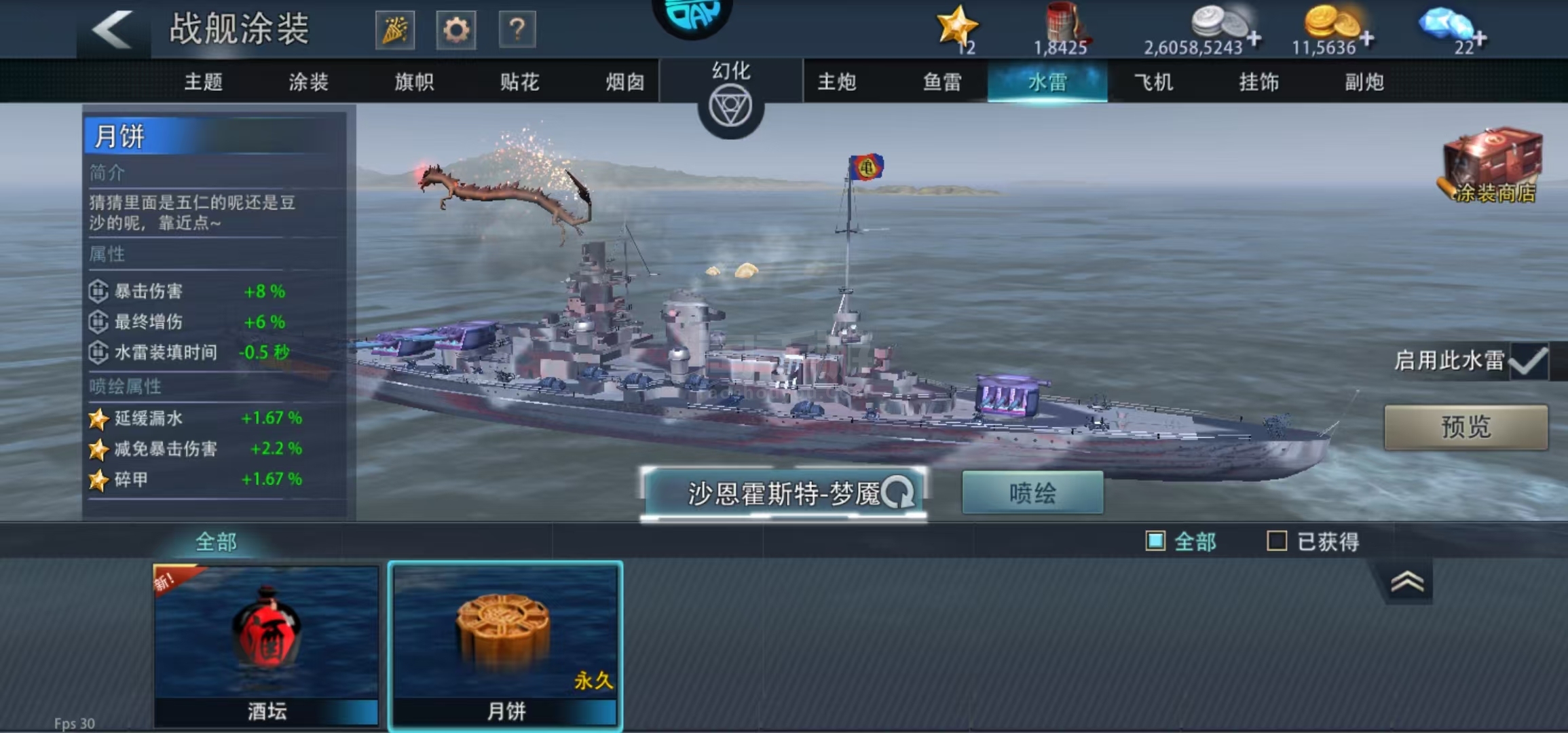The image size is (1568, 733).
Task: Select the 酒坛 mine thumbnail
Action: tap(266, 646)
